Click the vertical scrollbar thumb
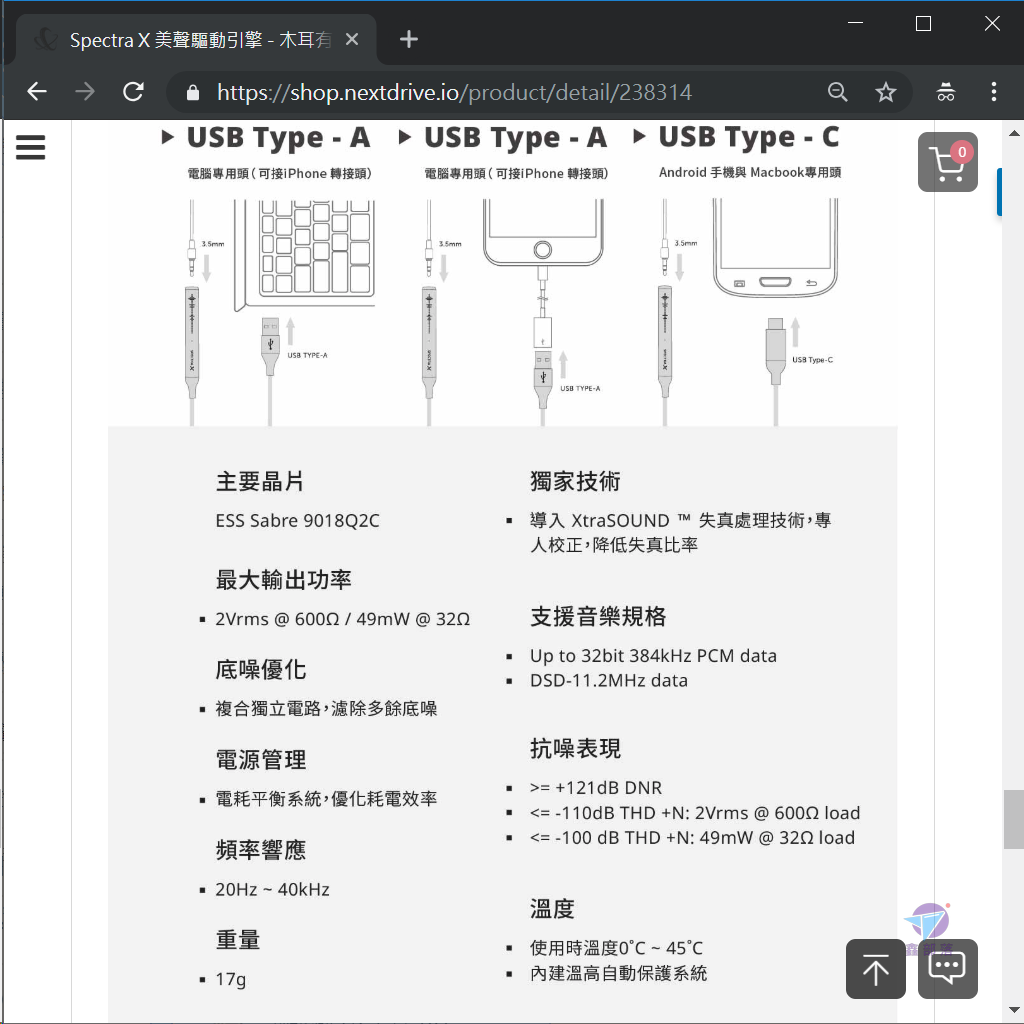This screenshot has height=1024, width=1024. pos(1014,819)
